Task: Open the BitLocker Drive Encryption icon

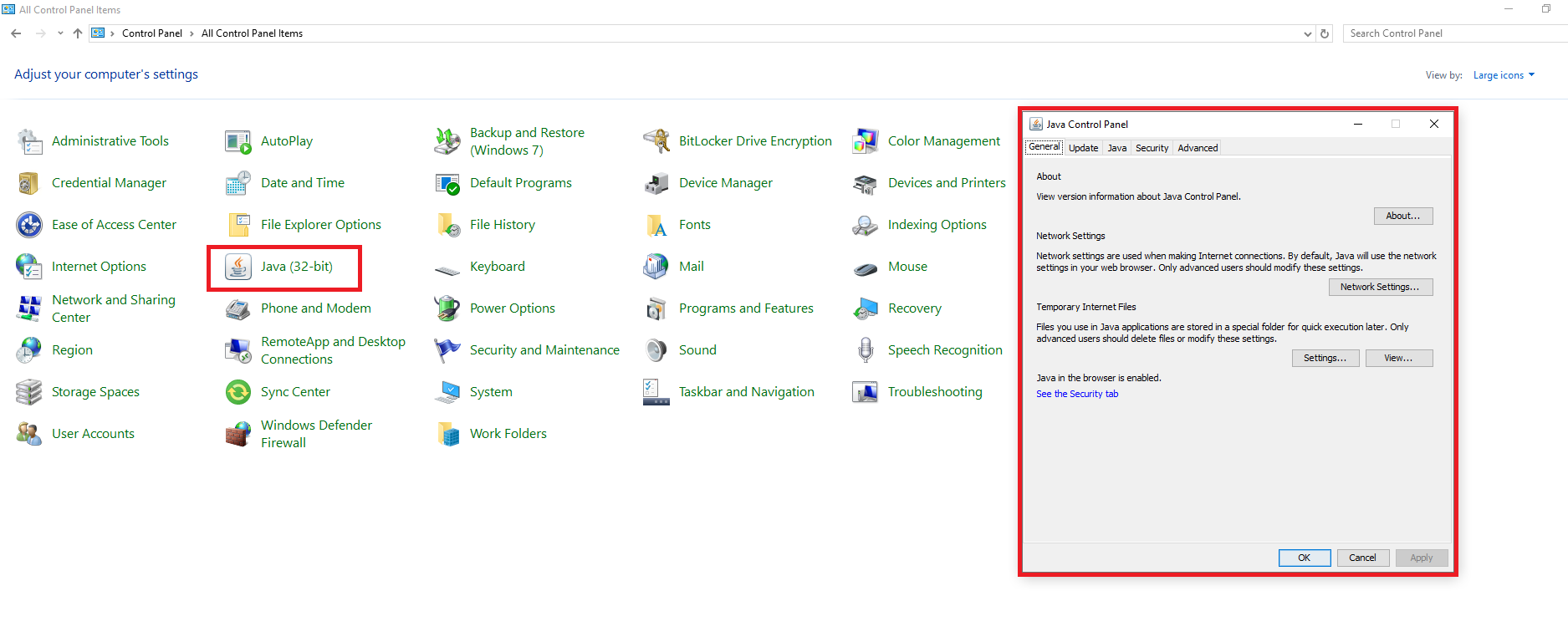Action: 656,141
